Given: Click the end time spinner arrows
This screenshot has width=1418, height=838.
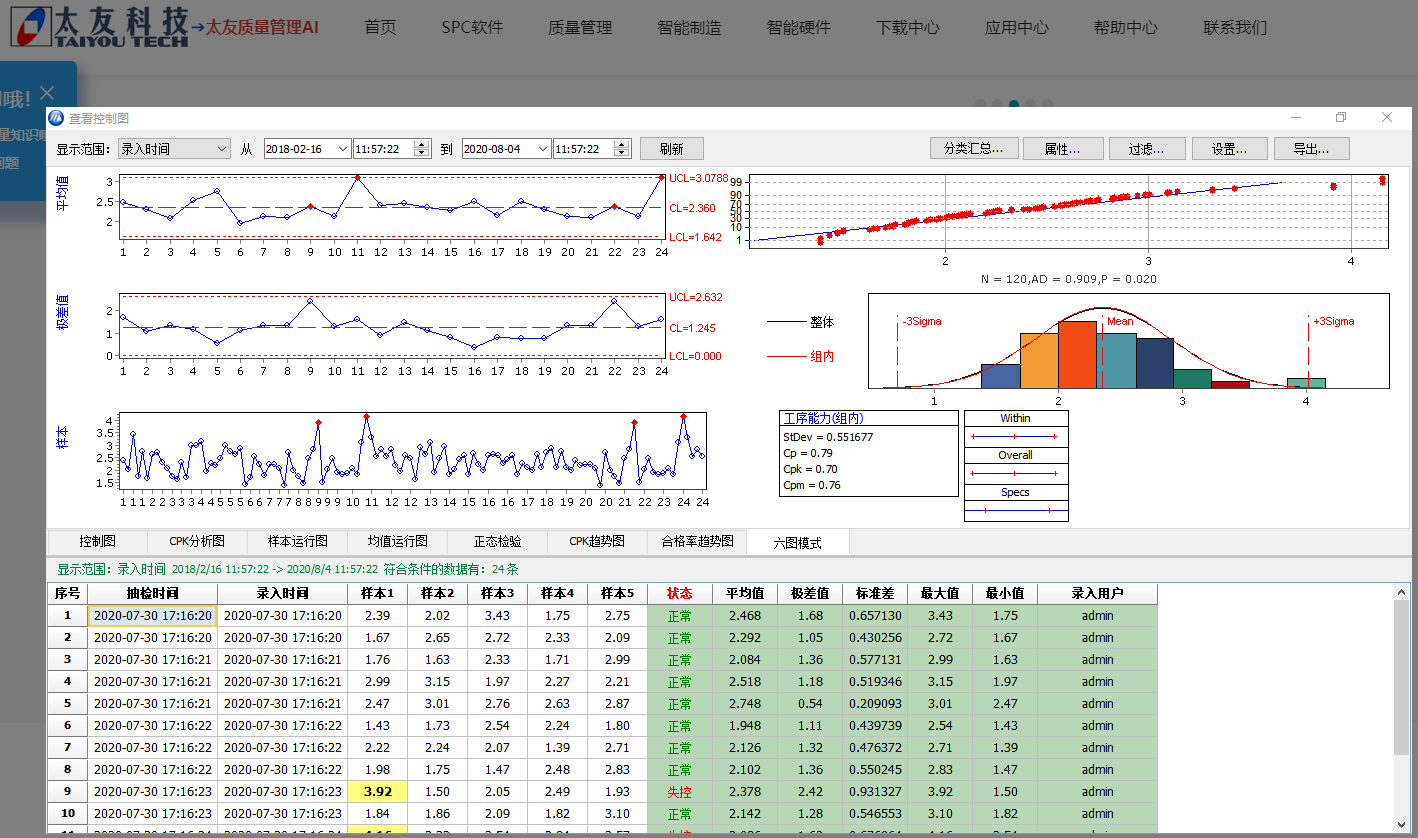Looking at the screenshot, I should pos(622,149).
